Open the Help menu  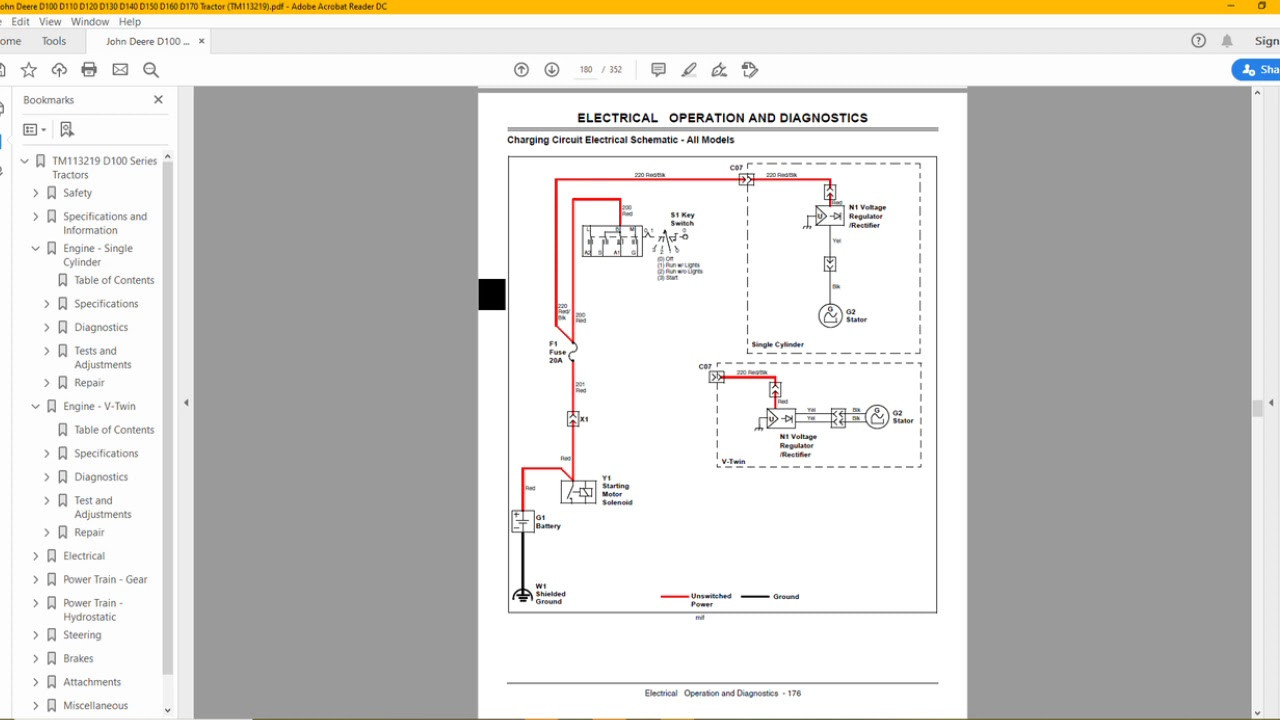(x=130, y=22)
